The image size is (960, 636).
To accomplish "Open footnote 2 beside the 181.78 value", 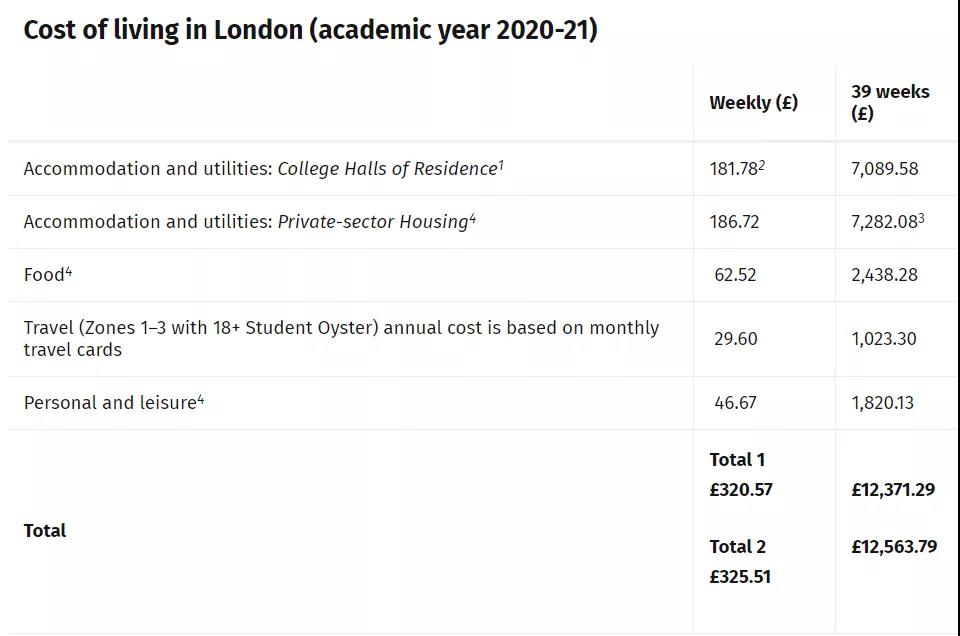I will (762, 164).
